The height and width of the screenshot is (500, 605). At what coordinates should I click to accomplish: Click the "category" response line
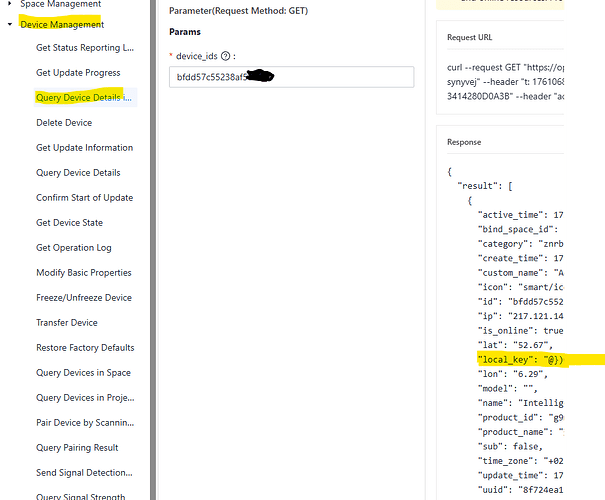coord(521,244)
